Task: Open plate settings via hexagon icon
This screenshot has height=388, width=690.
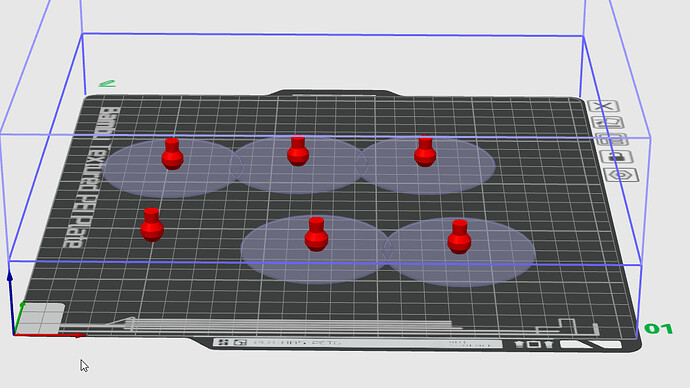Action: [621, 175]
